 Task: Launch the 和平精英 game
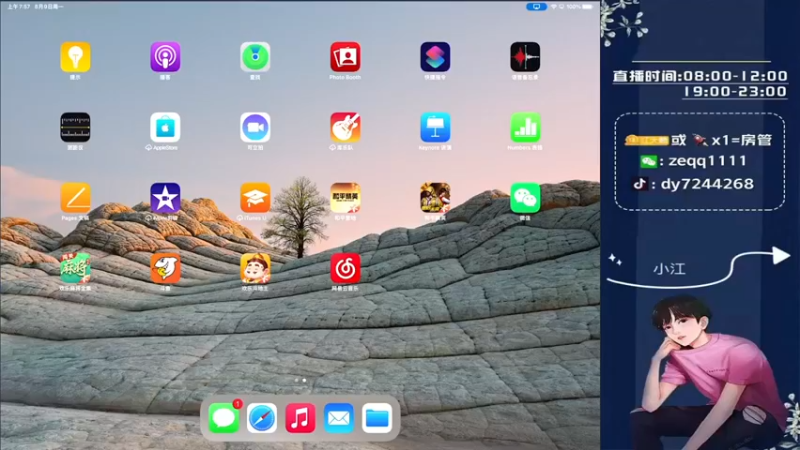coord(435,197)
